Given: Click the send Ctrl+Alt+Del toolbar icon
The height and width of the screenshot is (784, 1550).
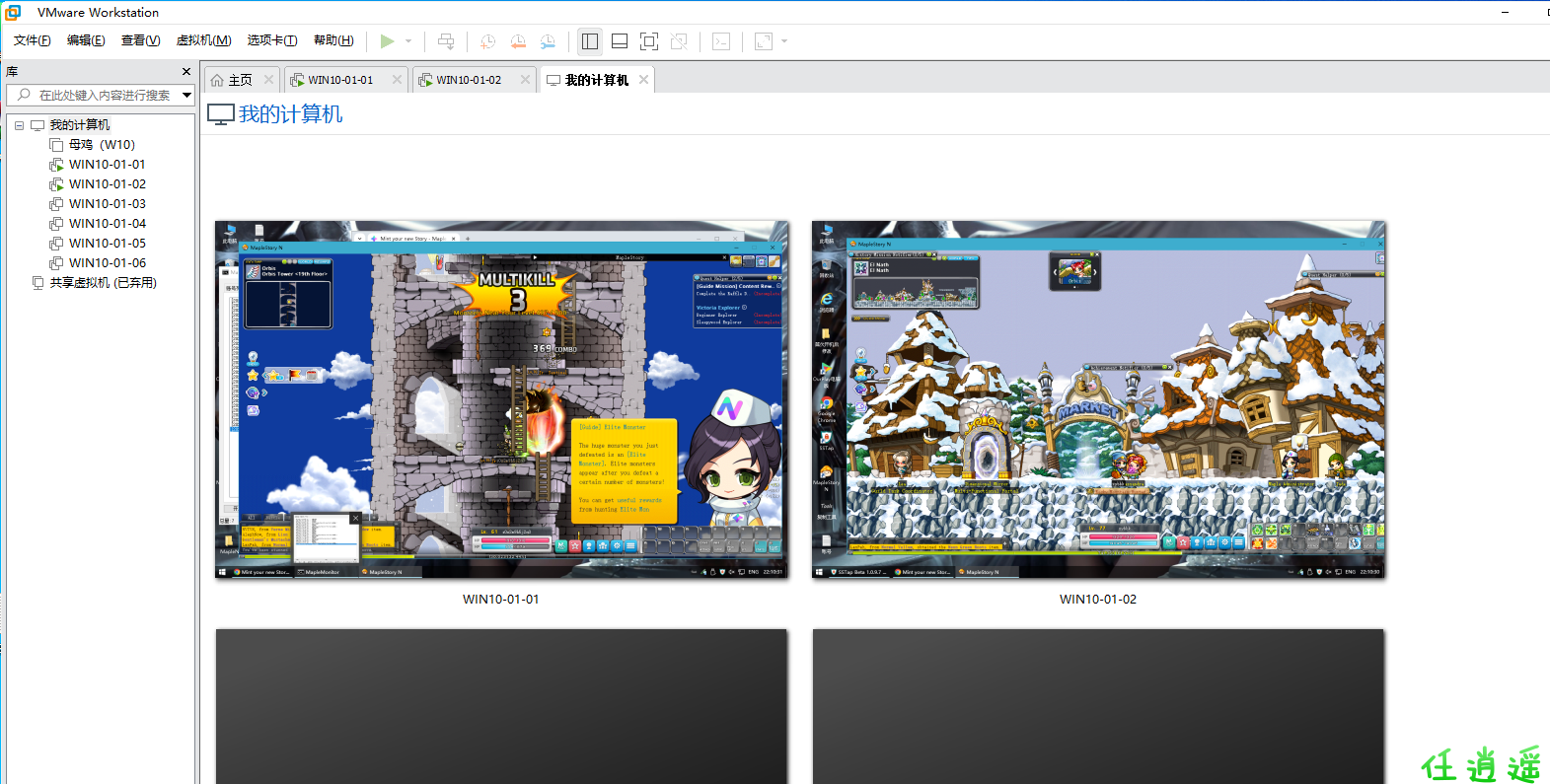Looking at the screenshot, I should click(x=446, y=40).
